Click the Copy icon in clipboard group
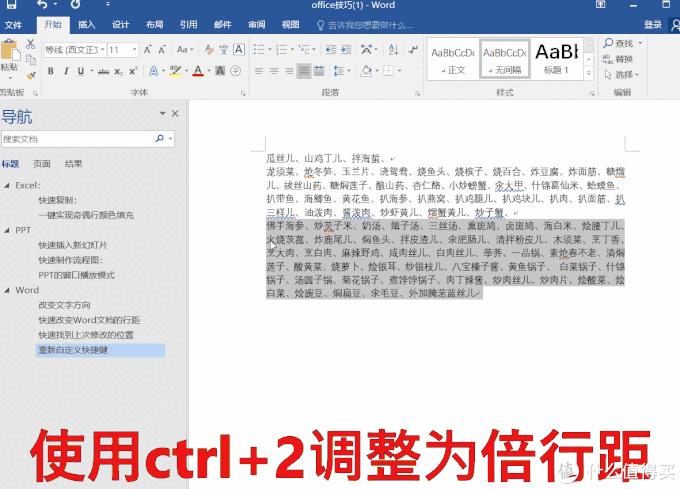This screenshot has width=680, height=489. (x=30, y=59)
